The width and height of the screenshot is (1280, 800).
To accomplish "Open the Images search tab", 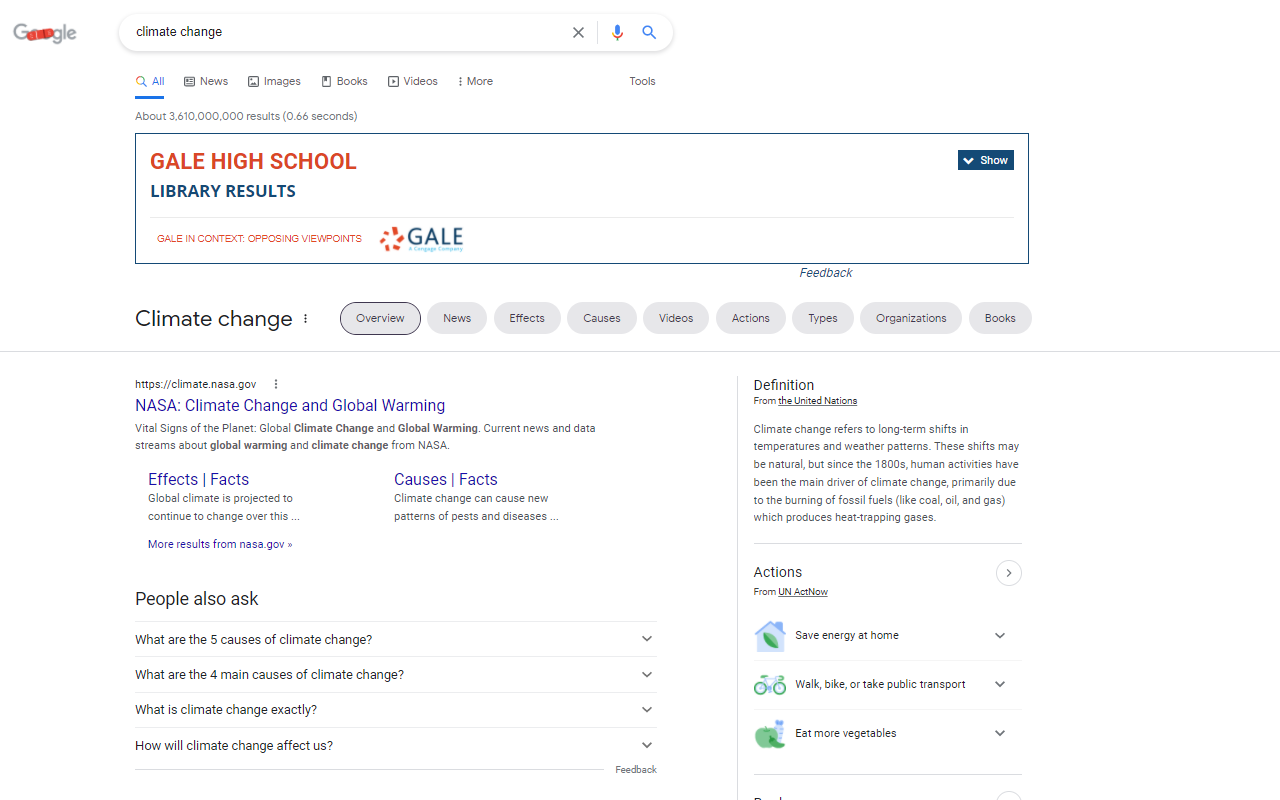I will click(x=274, y=82).
